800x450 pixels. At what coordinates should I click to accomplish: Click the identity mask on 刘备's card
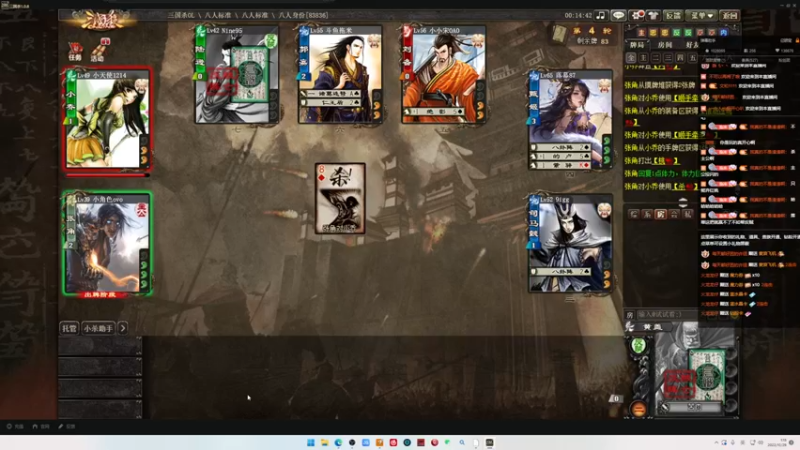click(x=478, y=41)
